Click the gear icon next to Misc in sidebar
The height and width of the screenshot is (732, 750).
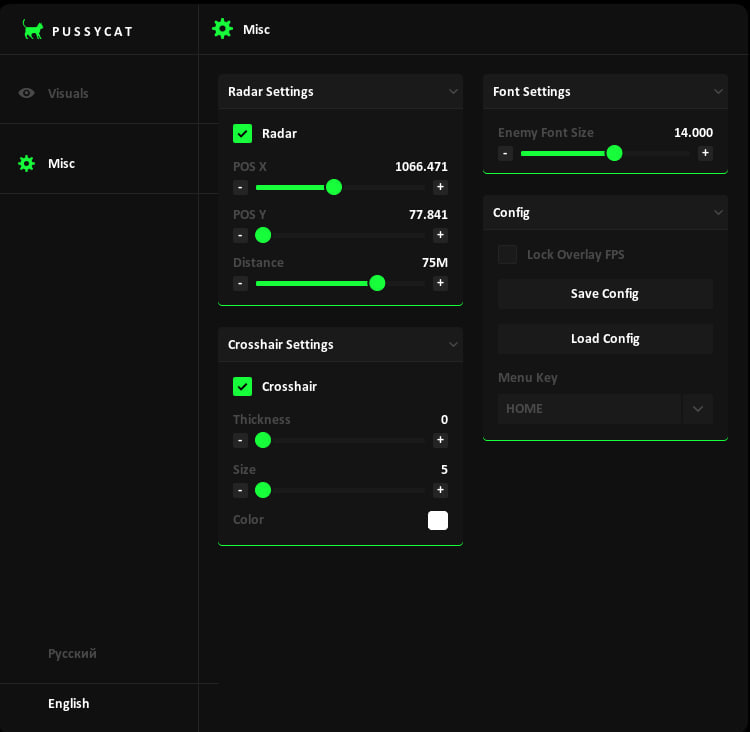(27, 163)
